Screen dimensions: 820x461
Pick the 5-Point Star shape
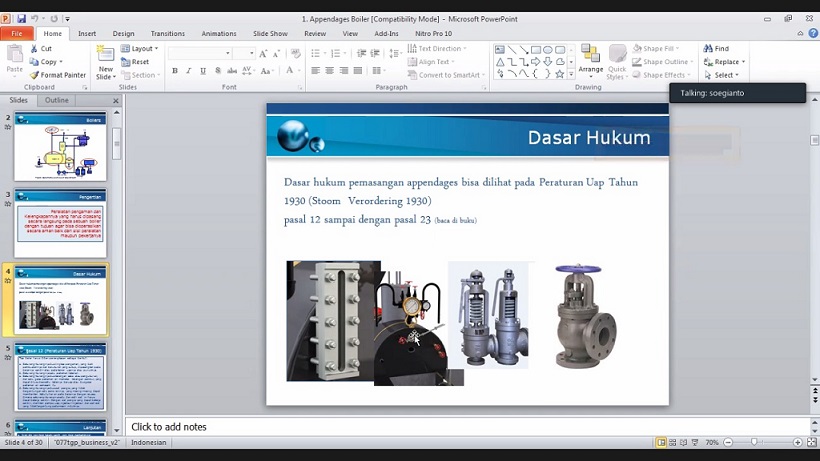click(x=560, y=74)
